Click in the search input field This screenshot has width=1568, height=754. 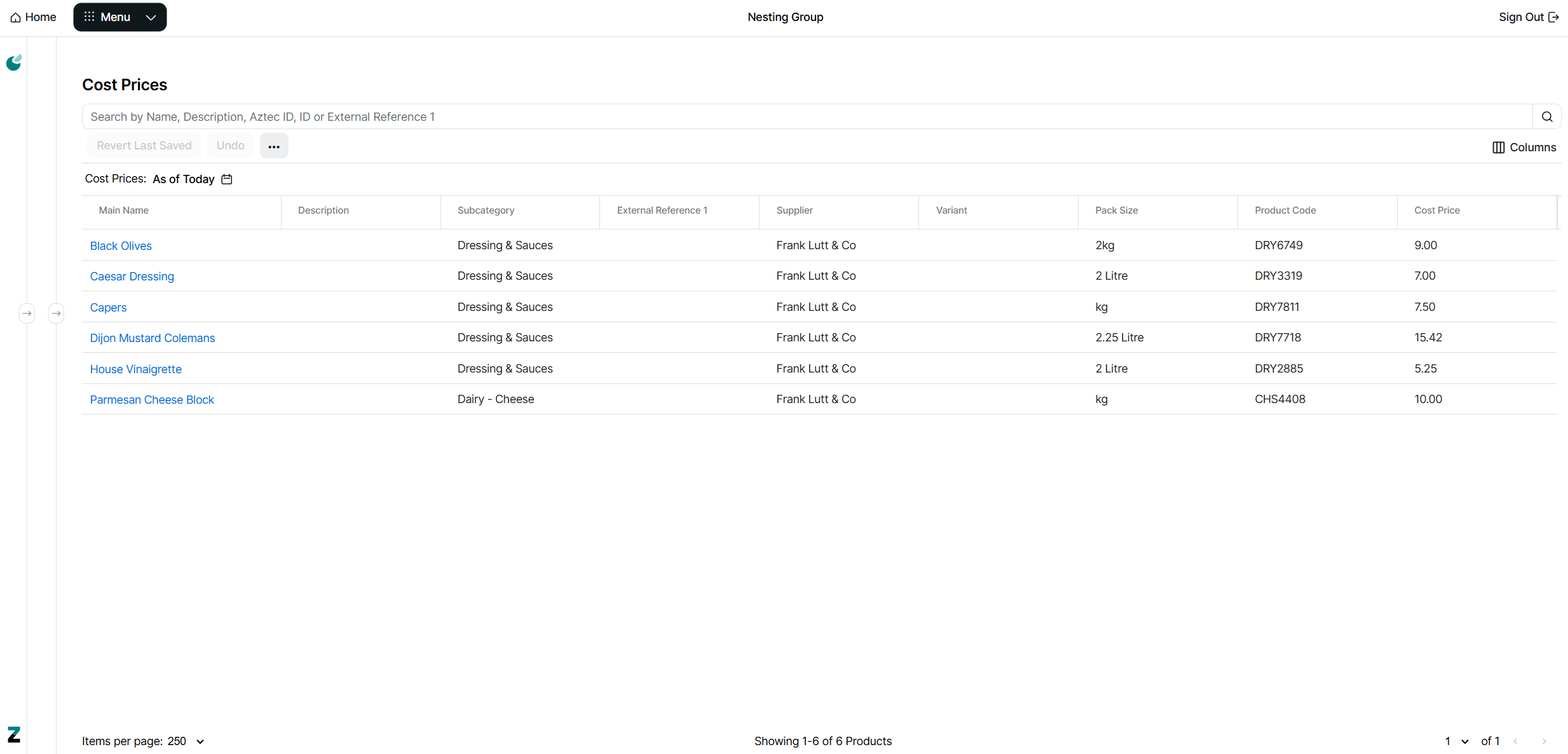807,117
